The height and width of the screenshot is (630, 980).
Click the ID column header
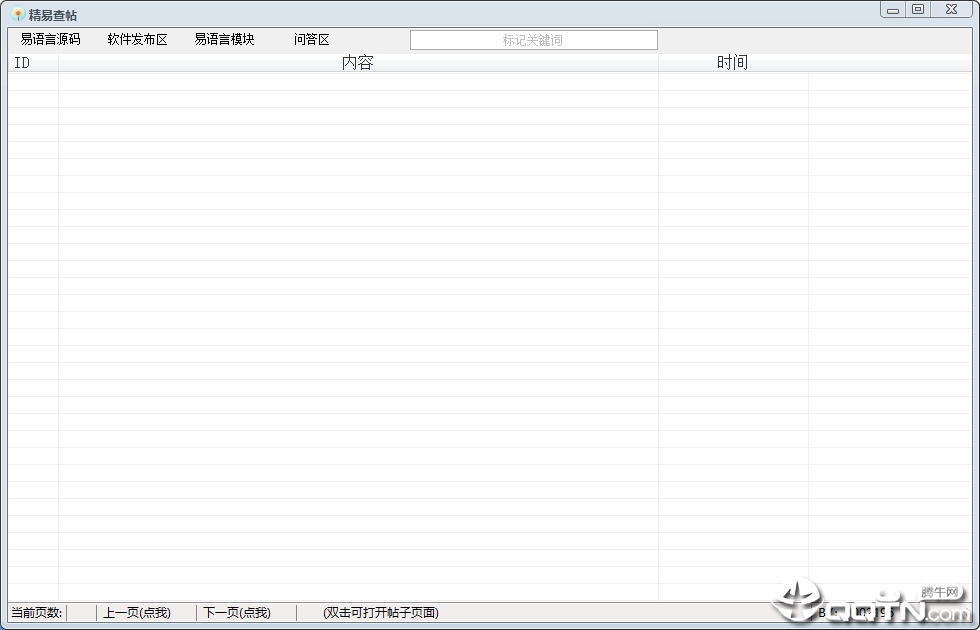(33, 62)
